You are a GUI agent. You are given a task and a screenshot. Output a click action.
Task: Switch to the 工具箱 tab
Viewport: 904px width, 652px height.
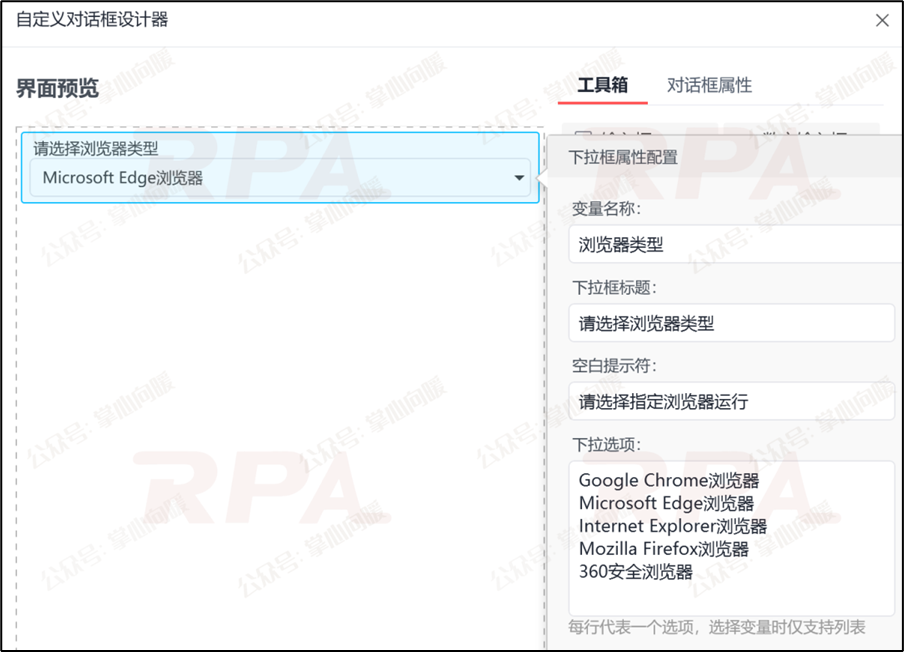point(602,85)
